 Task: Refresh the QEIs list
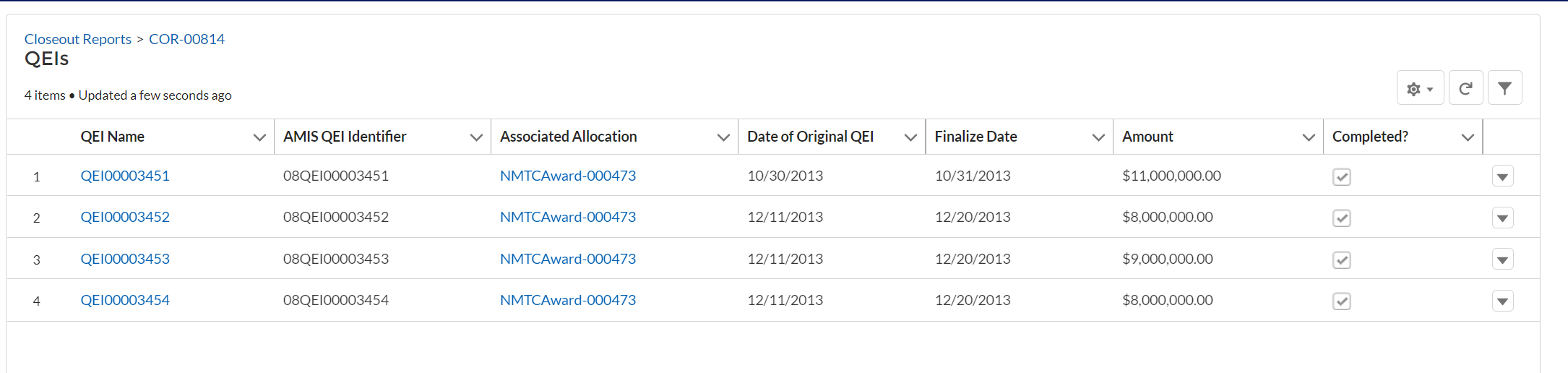click(1465, 88)
